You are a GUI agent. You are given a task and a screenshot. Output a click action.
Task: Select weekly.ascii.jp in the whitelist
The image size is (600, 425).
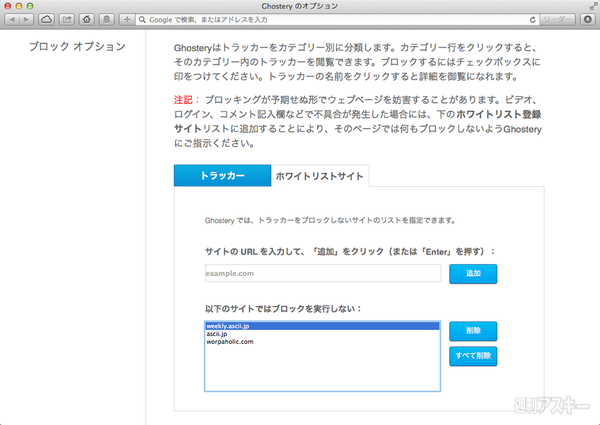(x=322, y=326)
